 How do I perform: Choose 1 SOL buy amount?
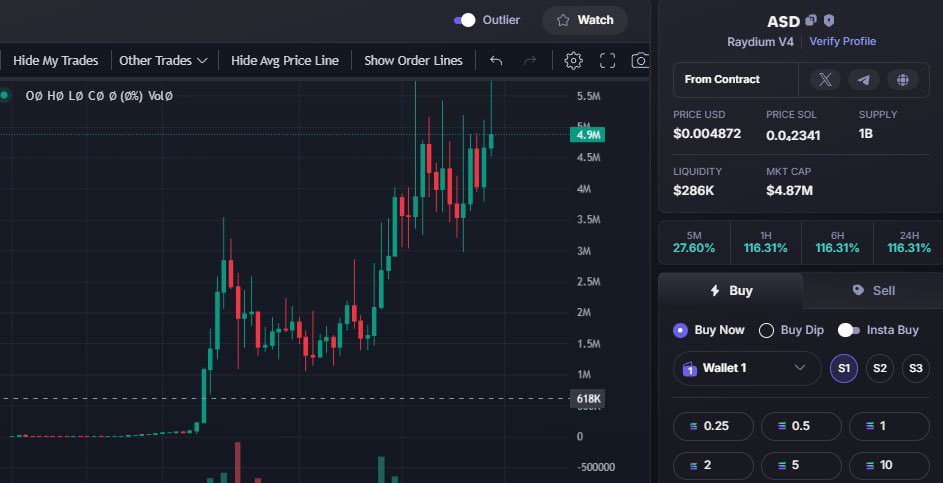[x=889, y=426]
